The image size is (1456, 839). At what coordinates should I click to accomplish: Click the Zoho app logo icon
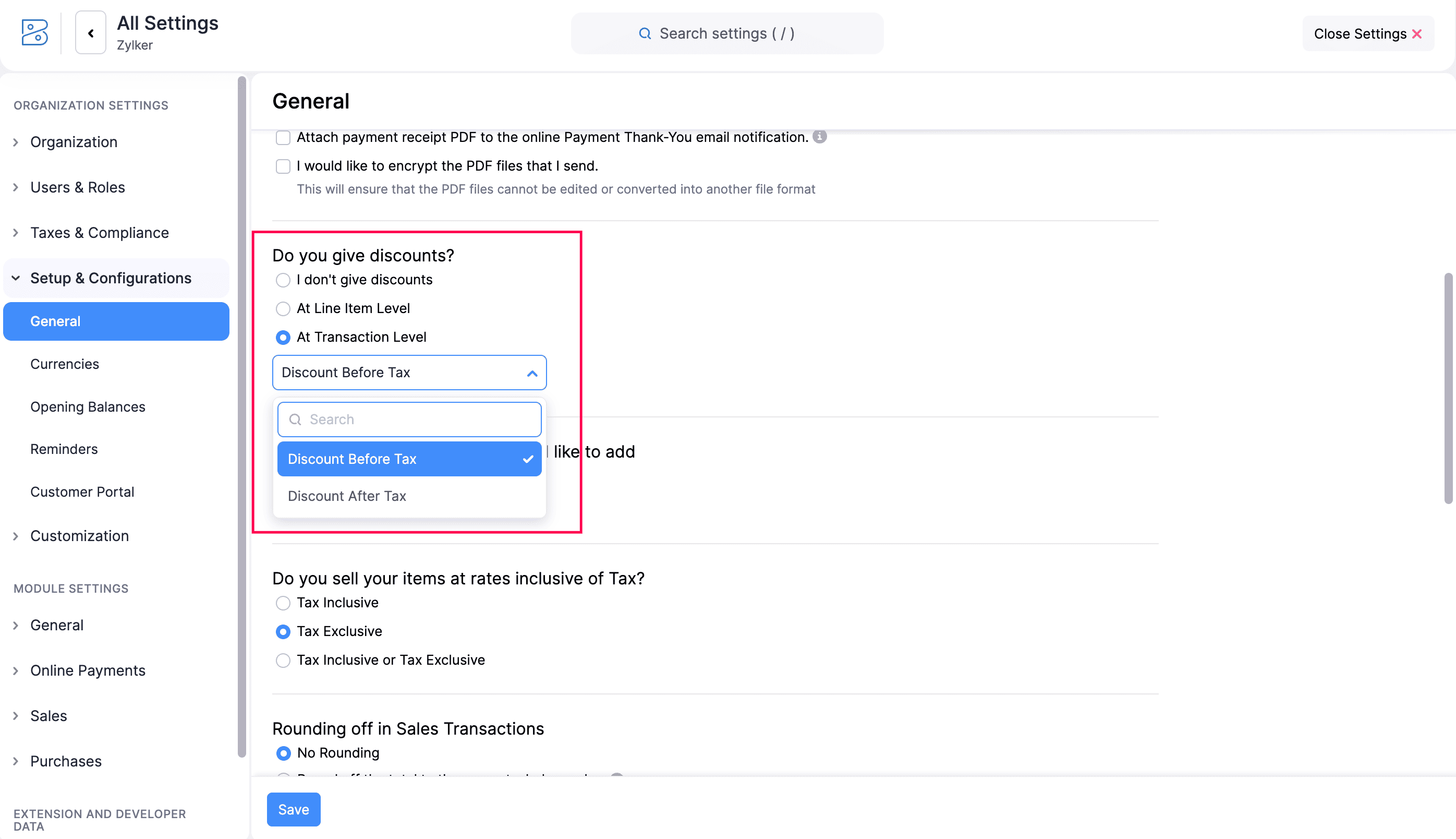pyautogui.click(x=34, y=33)
